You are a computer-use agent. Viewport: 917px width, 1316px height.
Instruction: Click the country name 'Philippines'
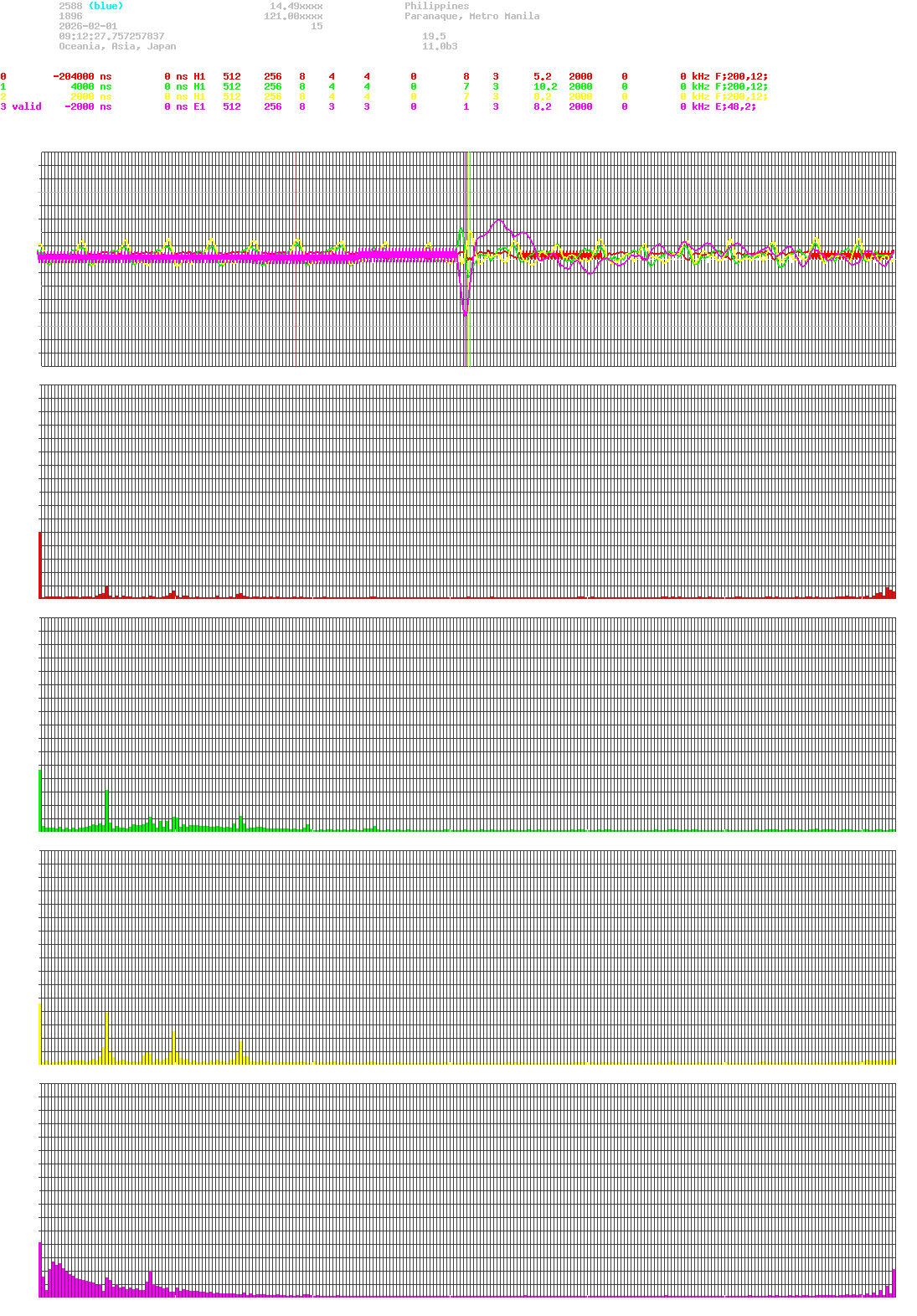436,6
